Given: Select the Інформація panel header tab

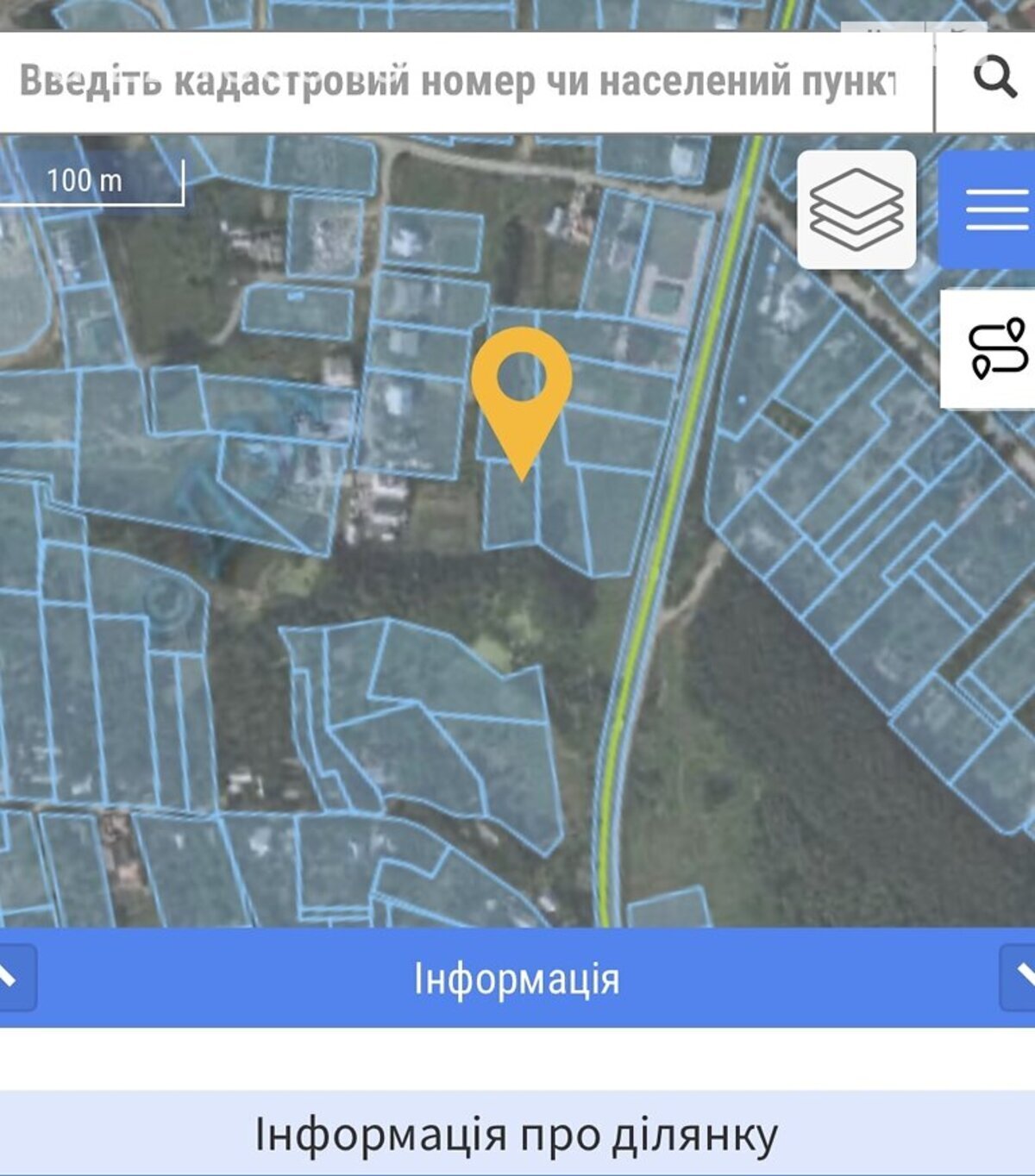Looking at the screenshot, I should pyautogui.click(x=517, y=978).
